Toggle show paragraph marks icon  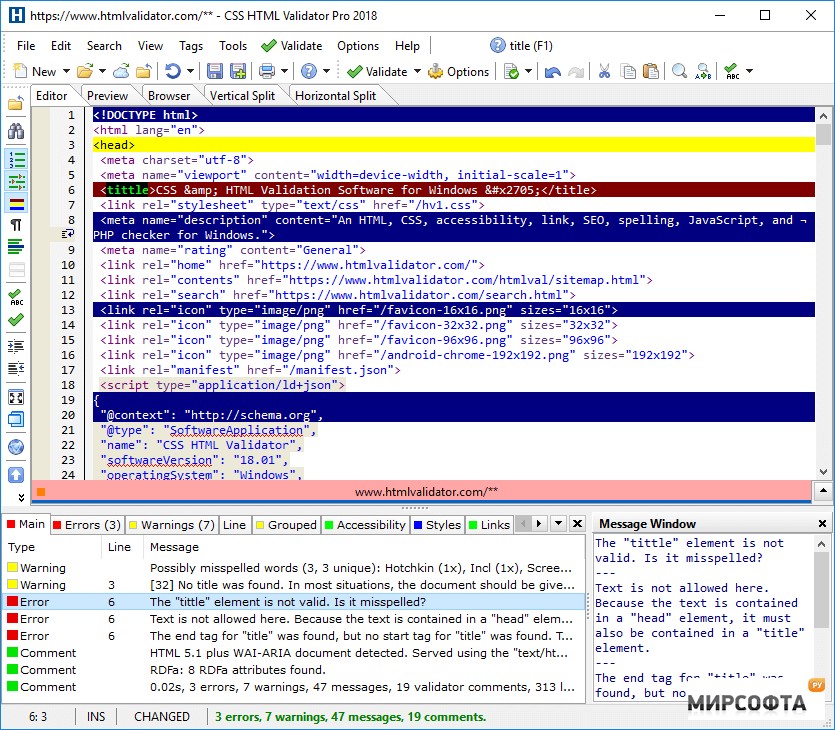pos(16,225)
